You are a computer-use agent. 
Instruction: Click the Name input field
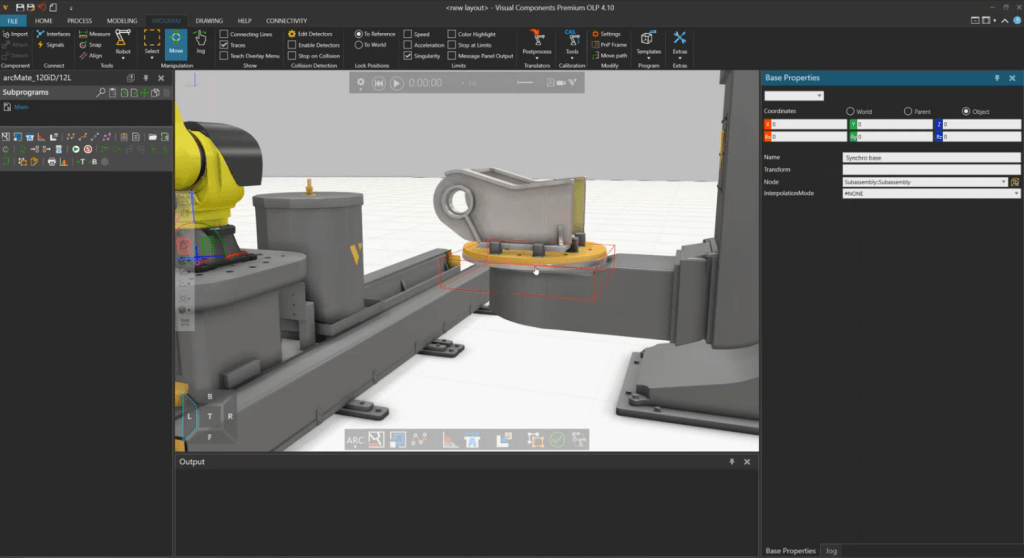click(x=931, y=157)
